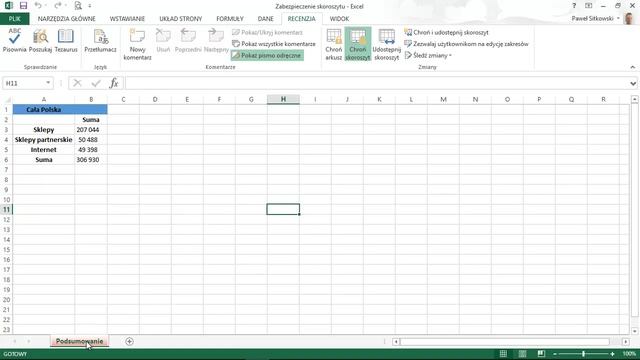Click the Usuń comment button

click(163, 41)
